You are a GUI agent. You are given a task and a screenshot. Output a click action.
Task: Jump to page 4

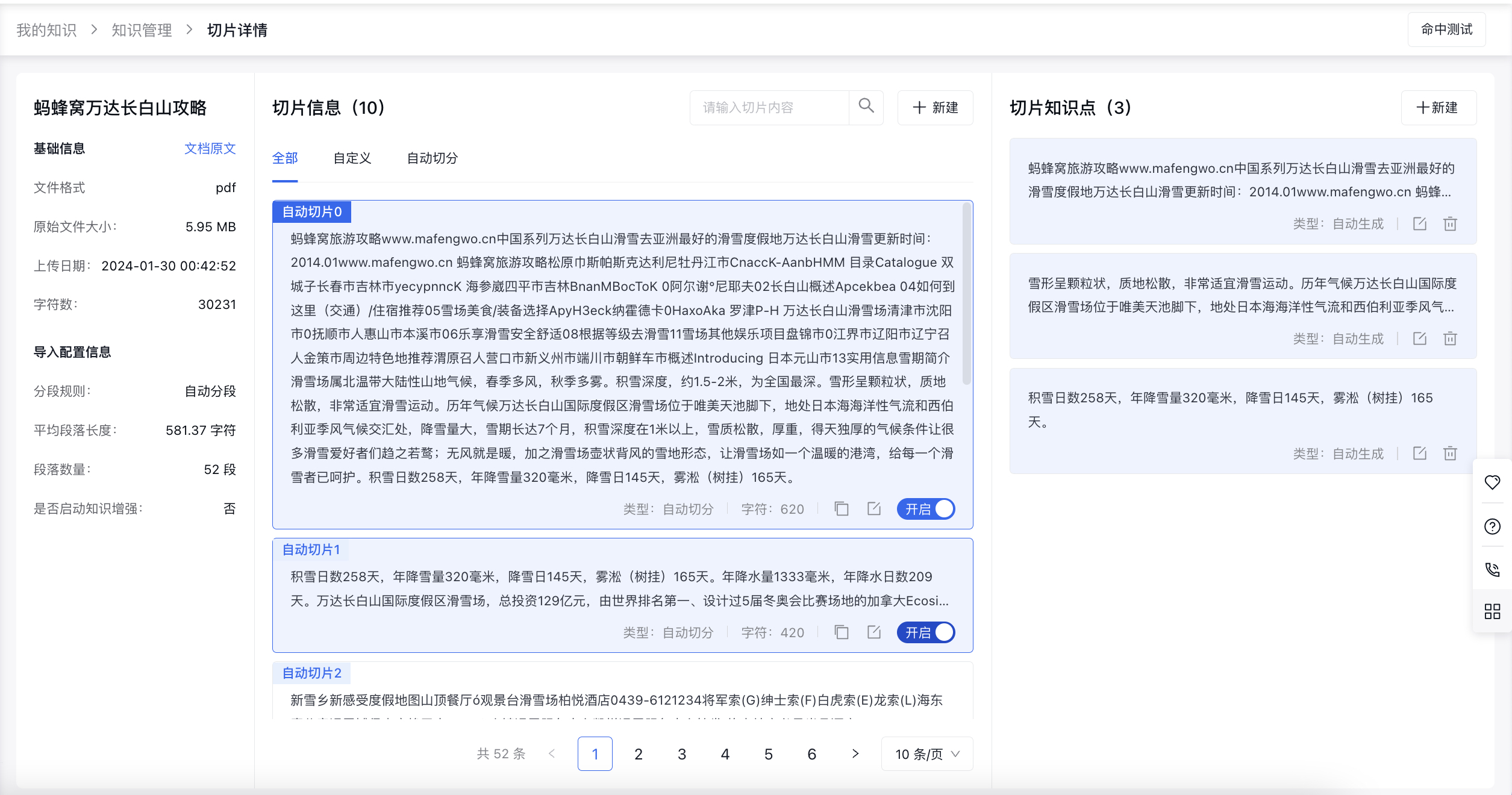pos(725,753)
